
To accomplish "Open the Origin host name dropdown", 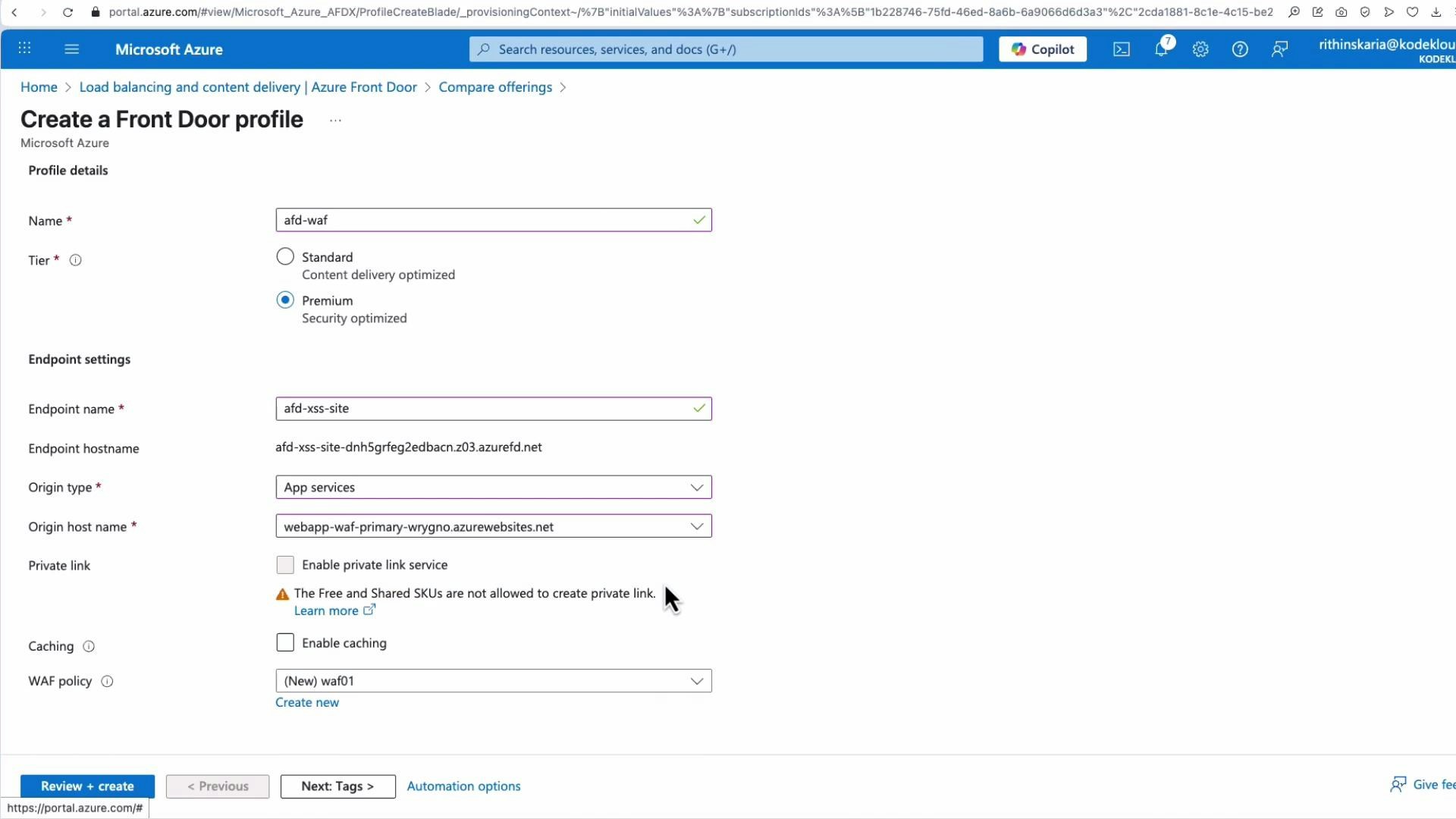I will 696,526.
